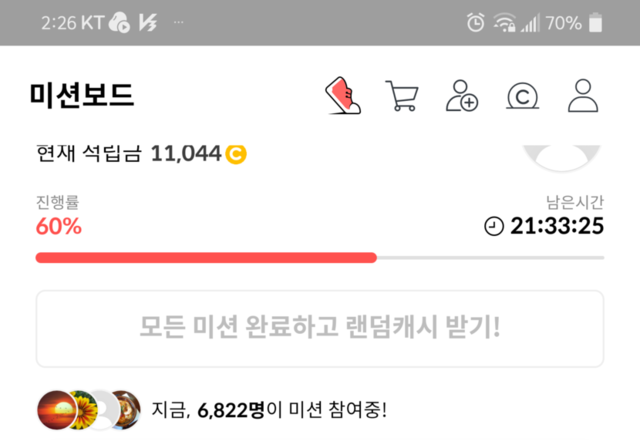Open the profile person icon
Viewport: 640px width, 440px height.
click(583, 96)
